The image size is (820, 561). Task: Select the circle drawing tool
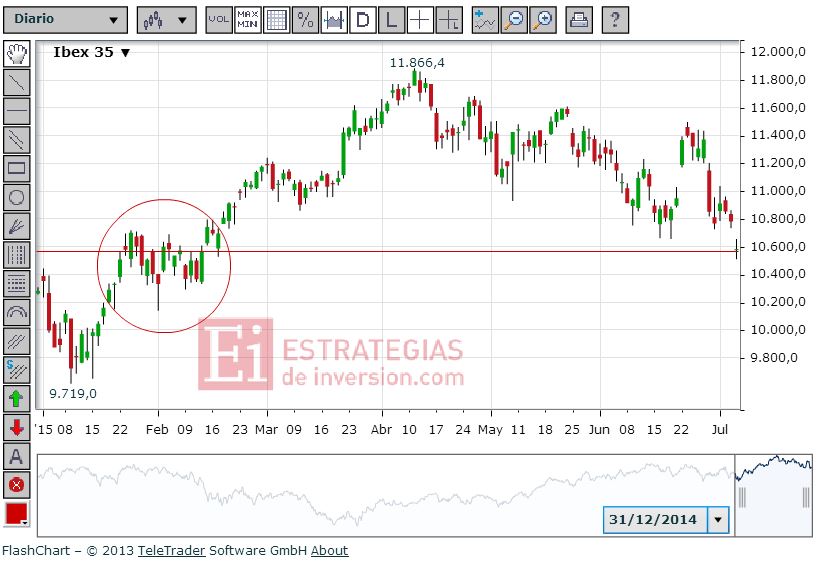(x=17, y=198)
